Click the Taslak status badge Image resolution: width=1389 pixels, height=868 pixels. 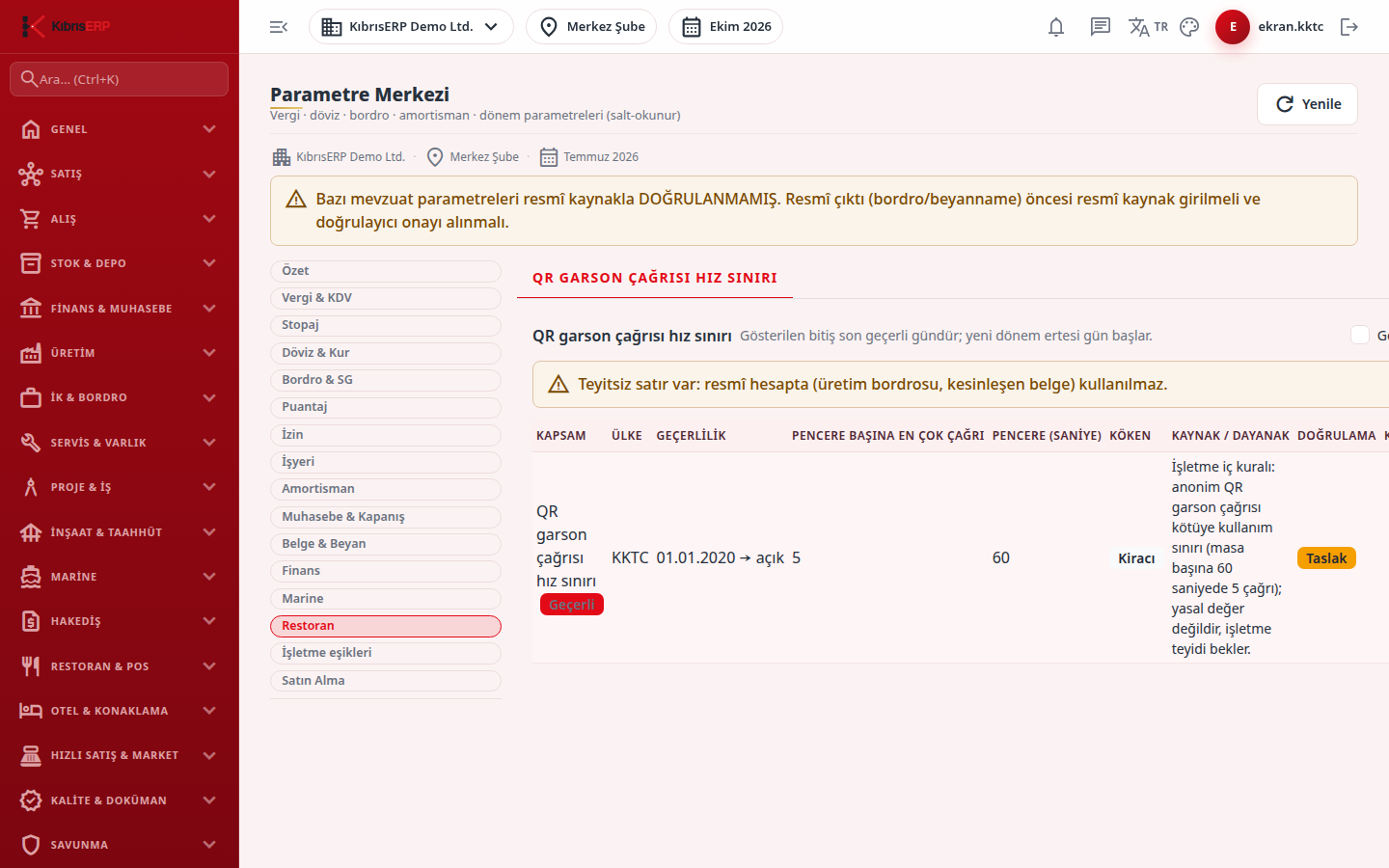(1326, 558)
